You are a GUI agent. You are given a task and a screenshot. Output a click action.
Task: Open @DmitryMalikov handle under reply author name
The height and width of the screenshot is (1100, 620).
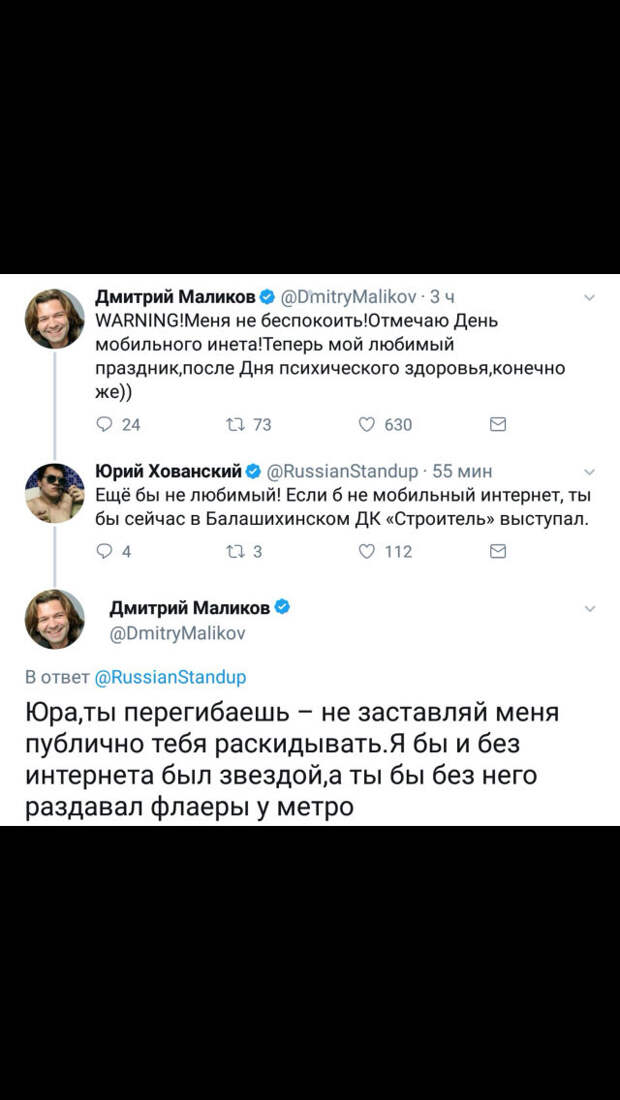click(x=178, y=634)
